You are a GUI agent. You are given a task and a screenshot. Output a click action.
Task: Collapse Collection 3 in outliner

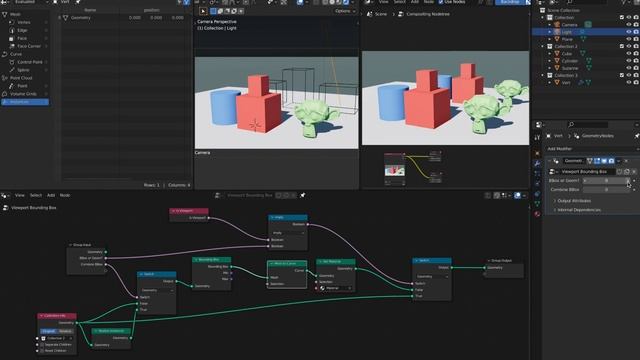[543, 76]
